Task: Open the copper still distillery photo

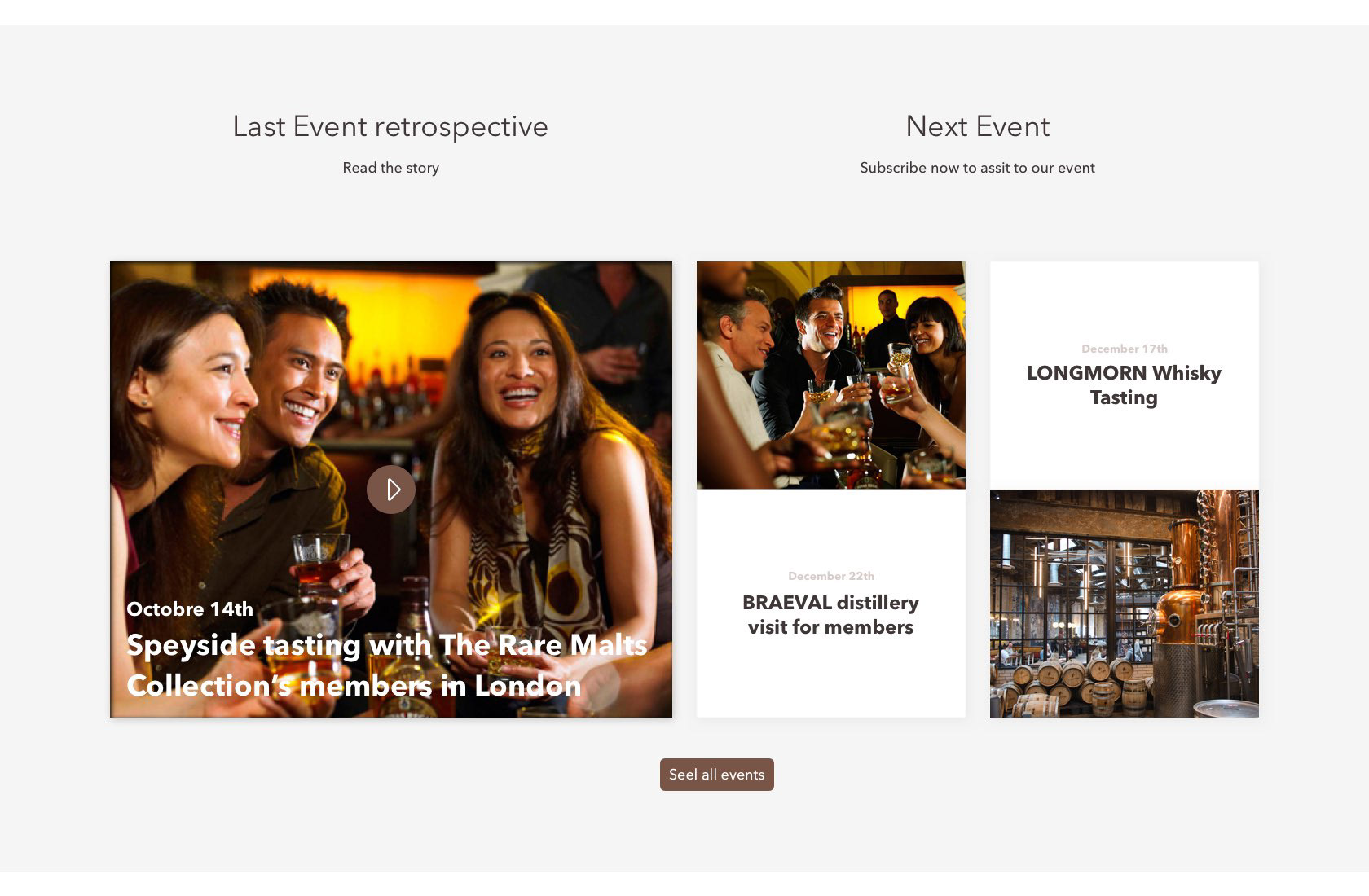Action: point(1125,604)
